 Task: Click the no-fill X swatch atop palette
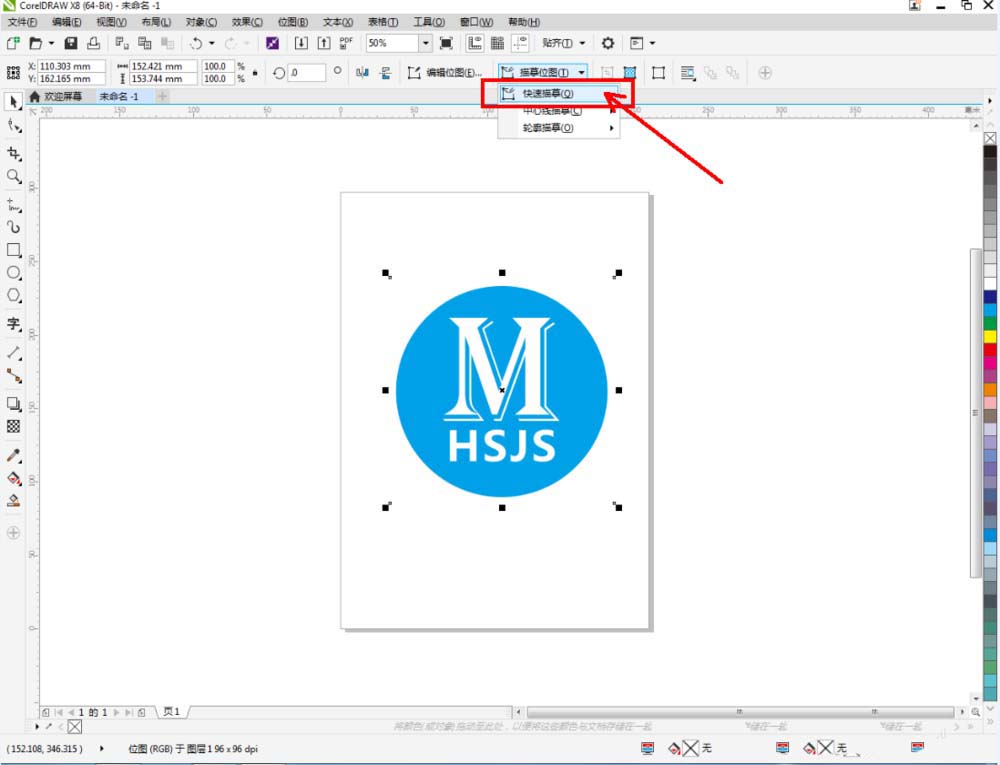pyautogui.click(x=990, y=138)
